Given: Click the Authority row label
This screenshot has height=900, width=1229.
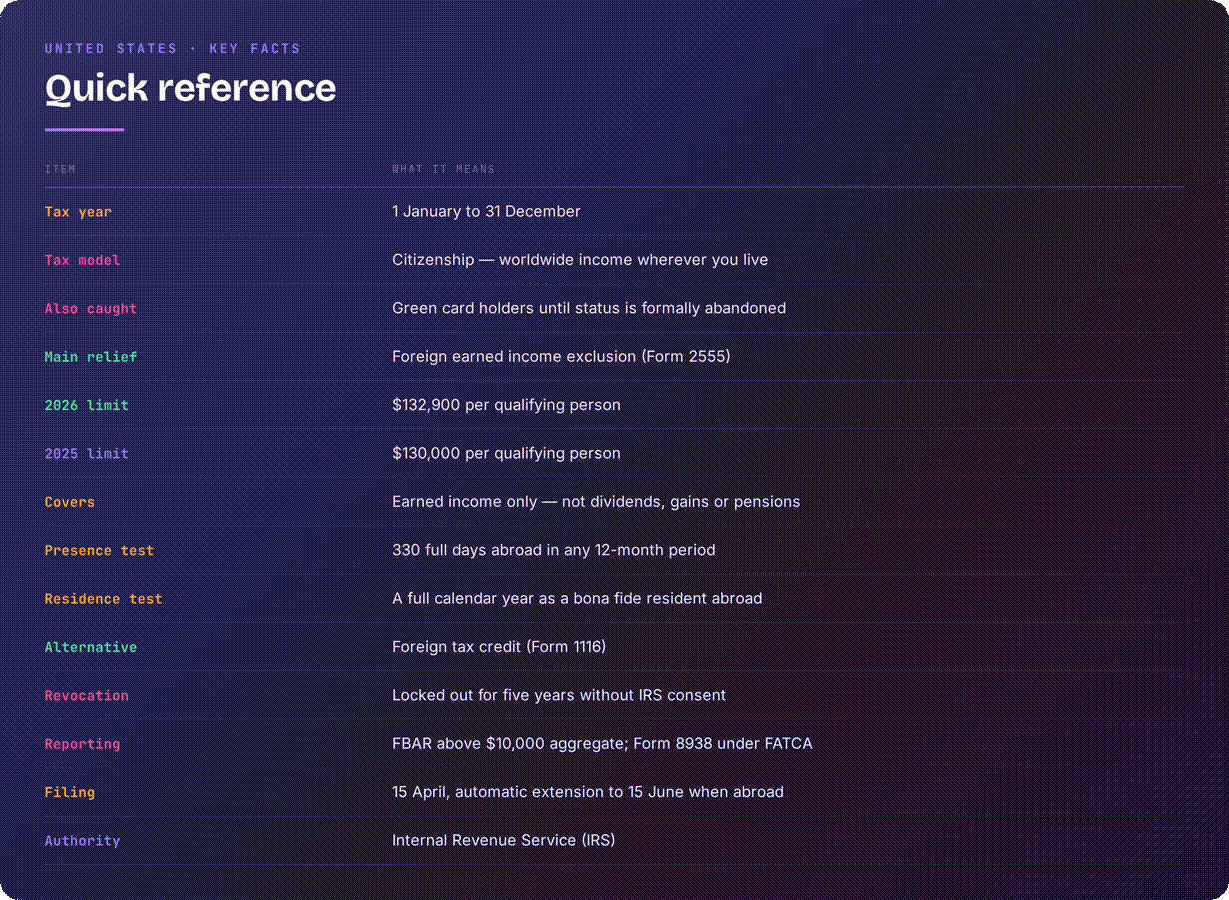Looking at the screenshot, I should click(x=82, y=841).
